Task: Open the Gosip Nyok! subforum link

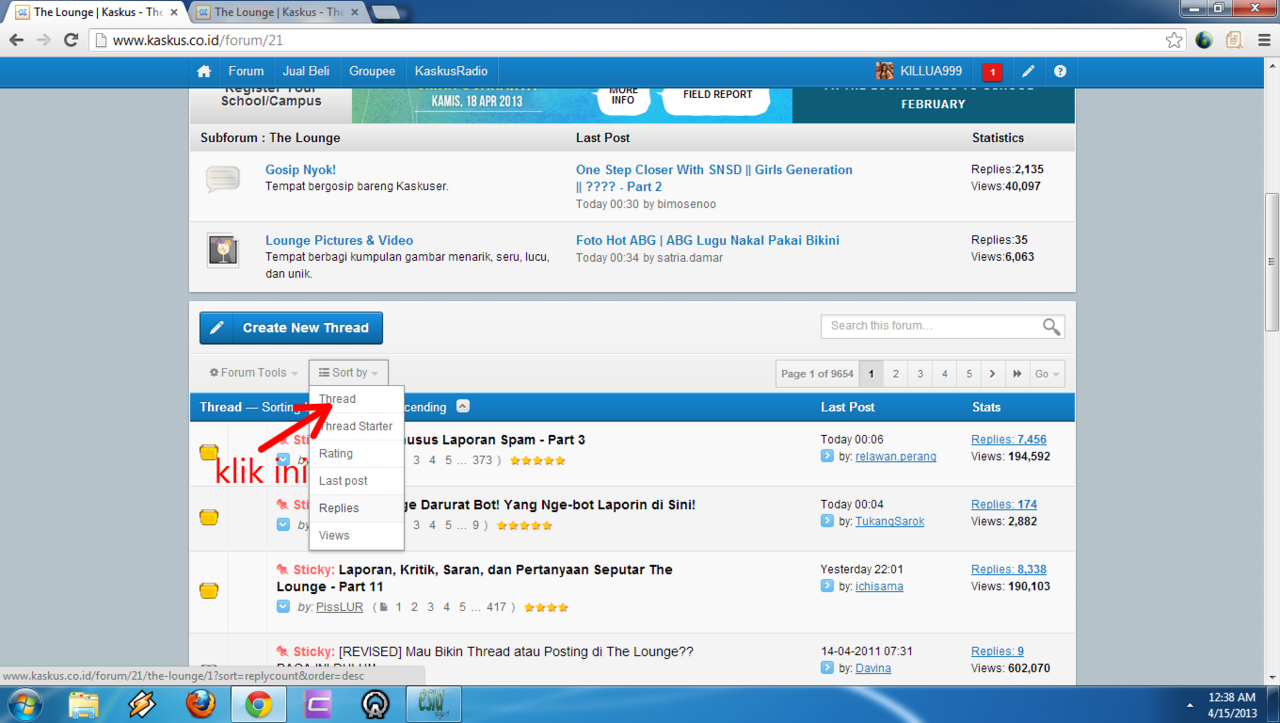Action: pyautogui.click(x=300, y=170)
